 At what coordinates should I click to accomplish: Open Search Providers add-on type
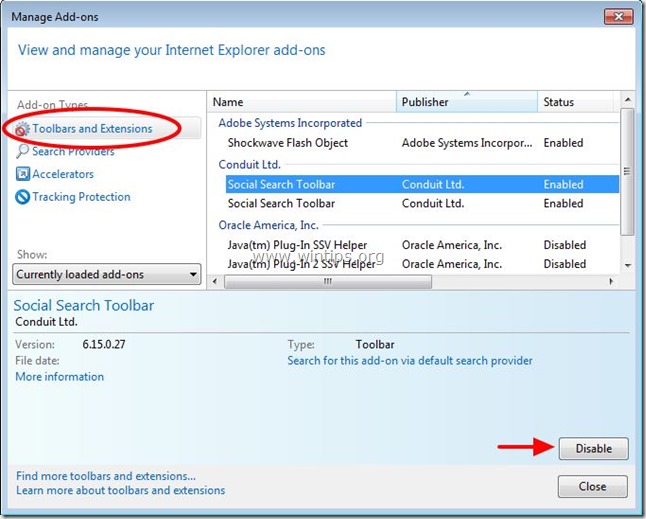(73, 152)
